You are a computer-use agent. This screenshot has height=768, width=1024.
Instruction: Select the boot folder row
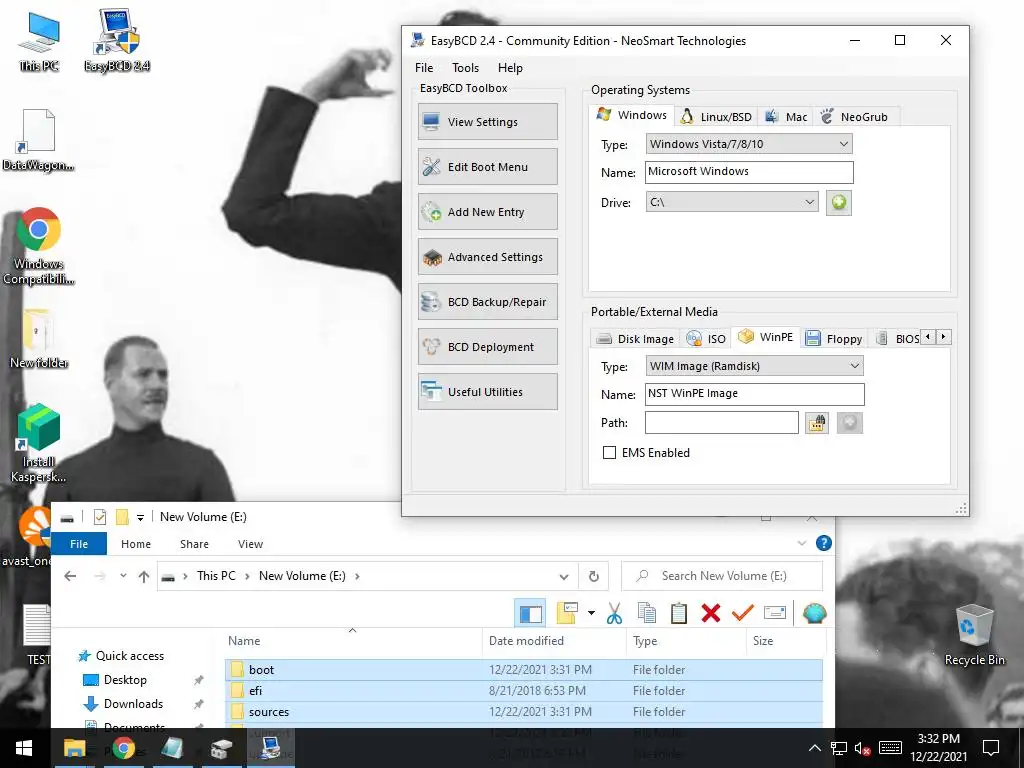(524, 669)
